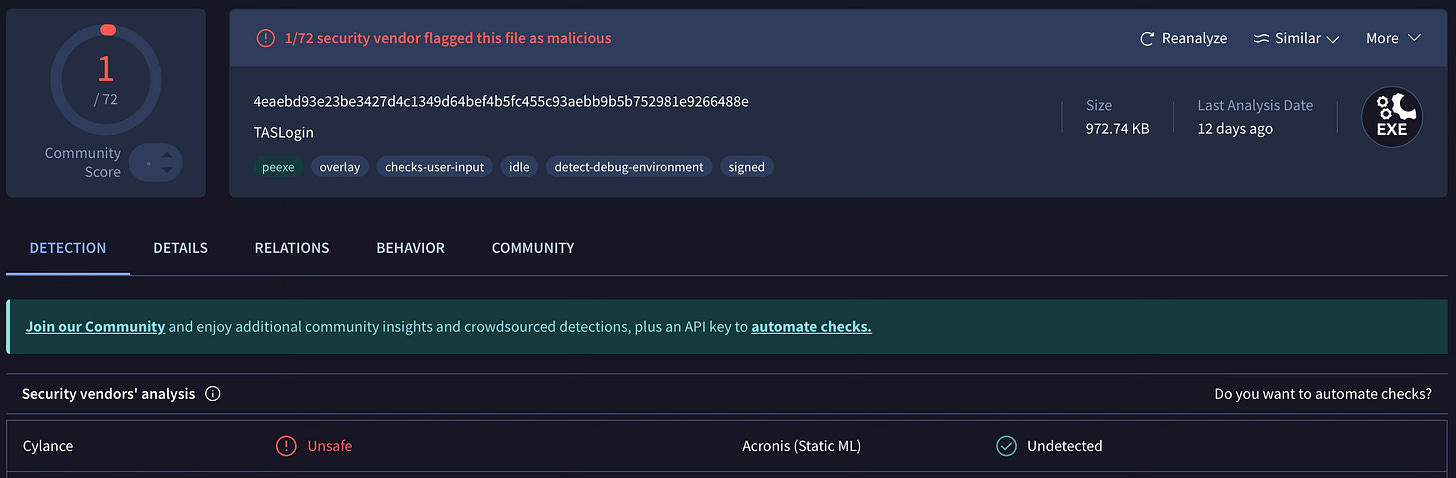Select the peexe tag
Viewport: 1456px width, 478px height.
click(x=278, y=167)
